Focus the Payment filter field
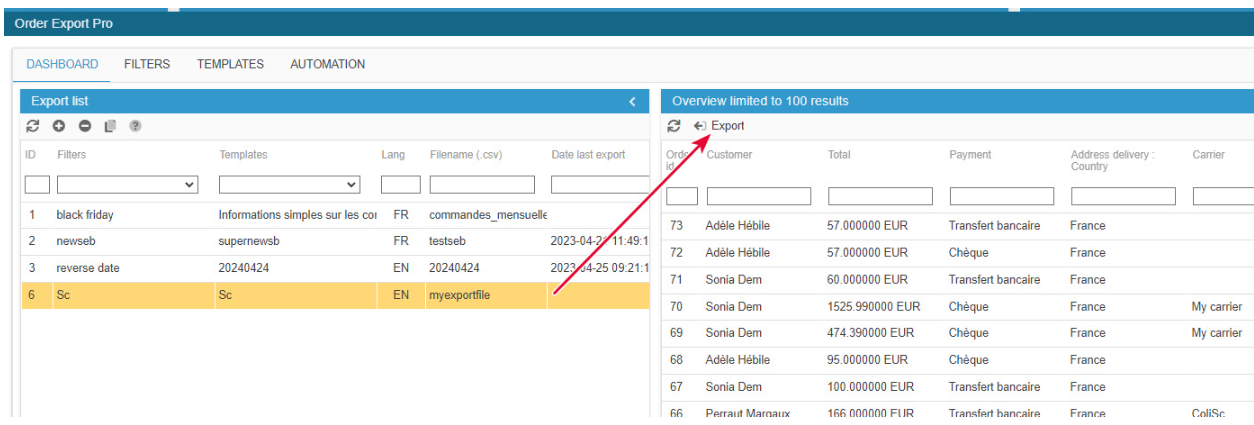This screenshot has width=1254, height=425. 1002,196
